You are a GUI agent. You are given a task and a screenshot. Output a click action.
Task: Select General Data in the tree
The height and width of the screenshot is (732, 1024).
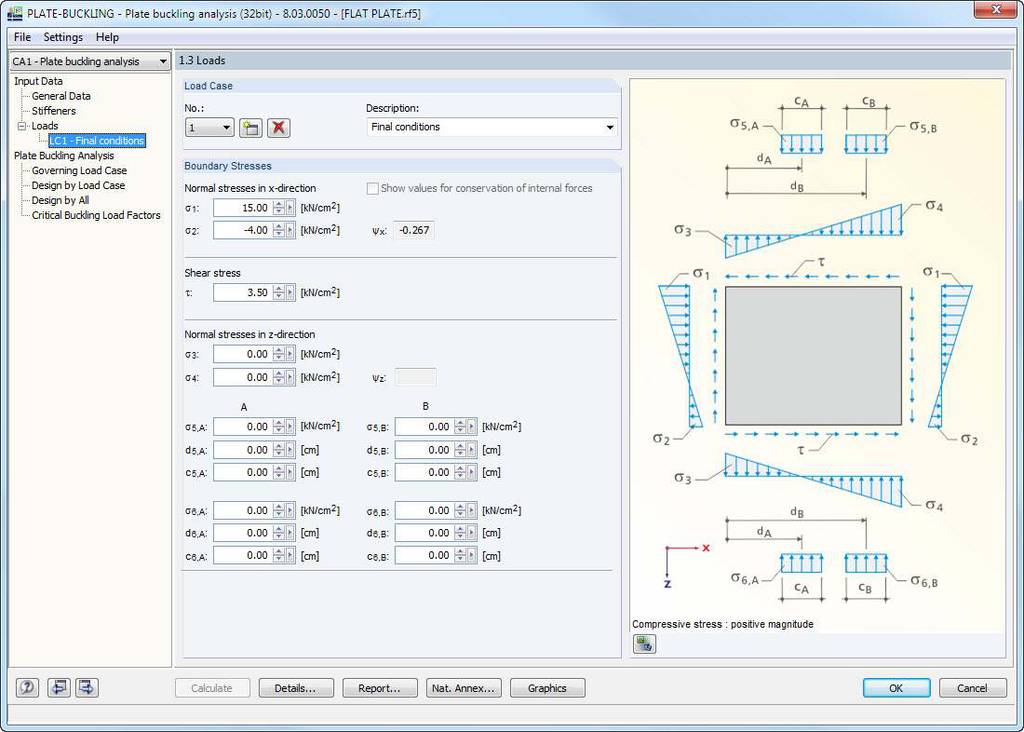click(61, 96)
